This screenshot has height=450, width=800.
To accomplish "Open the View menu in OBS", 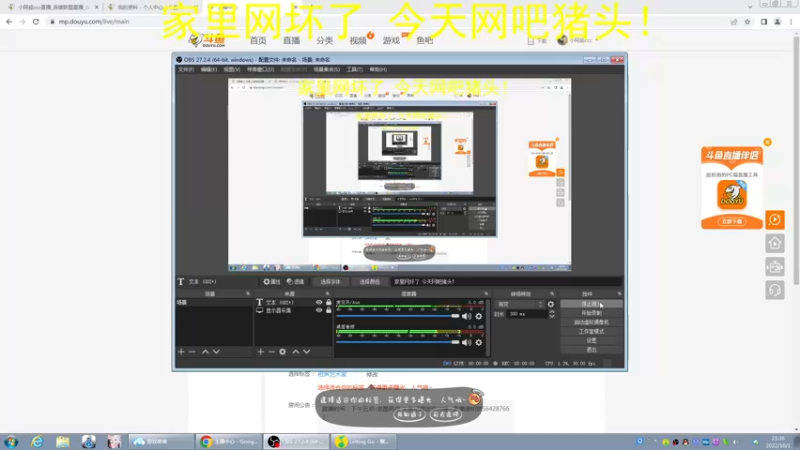I will (232, 69).
